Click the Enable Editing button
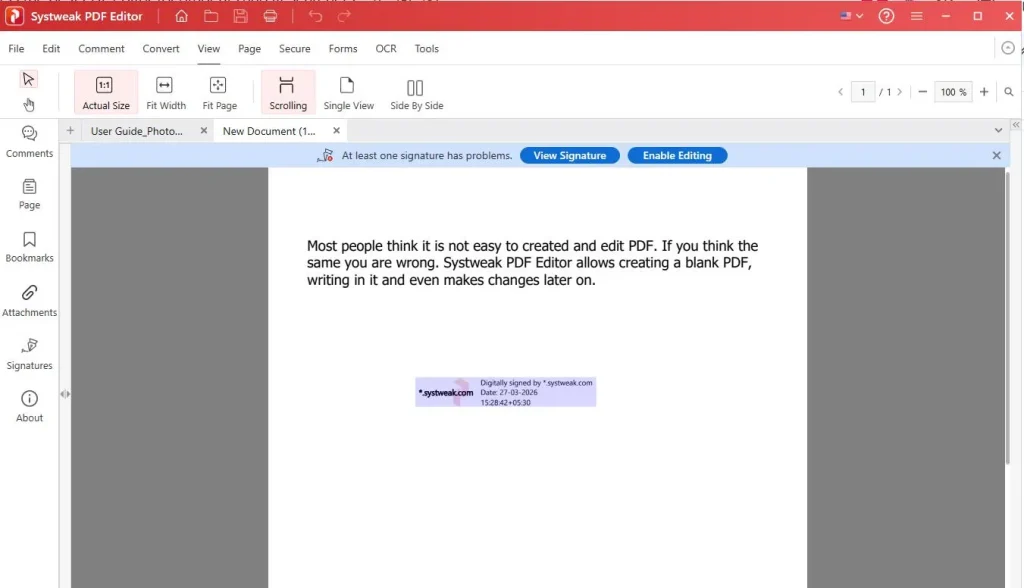This screenshot has height=588, width=1024. 677,155
